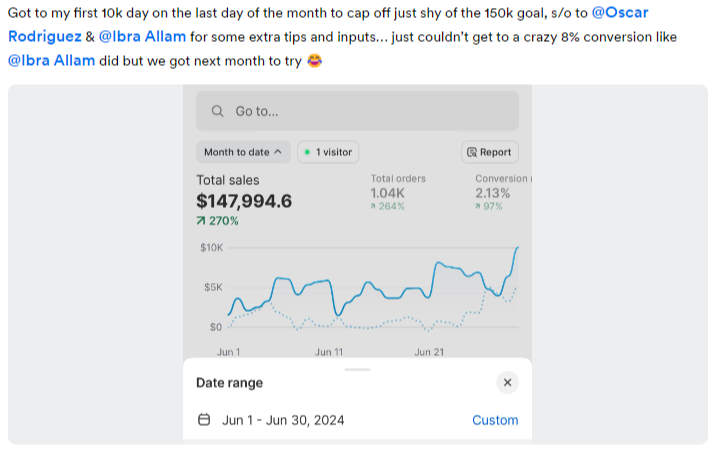Grab the drag handle above Date range
The image size is (714, 451).
(x=357, y=369)
